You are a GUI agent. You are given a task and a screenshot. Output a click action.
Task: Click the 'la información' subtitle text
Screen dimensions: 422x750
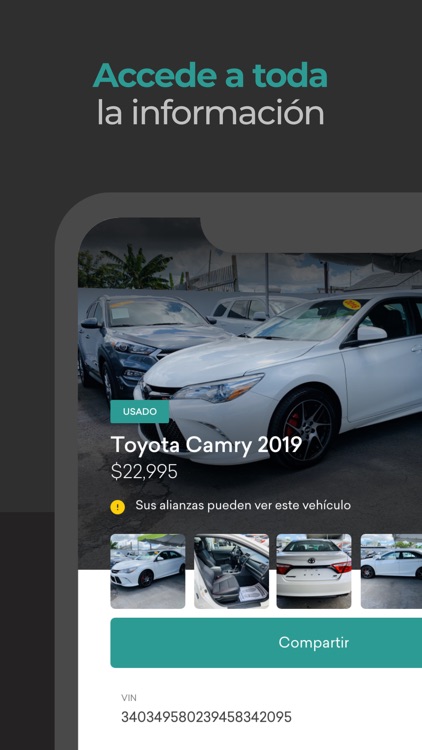tap(211, 113)
